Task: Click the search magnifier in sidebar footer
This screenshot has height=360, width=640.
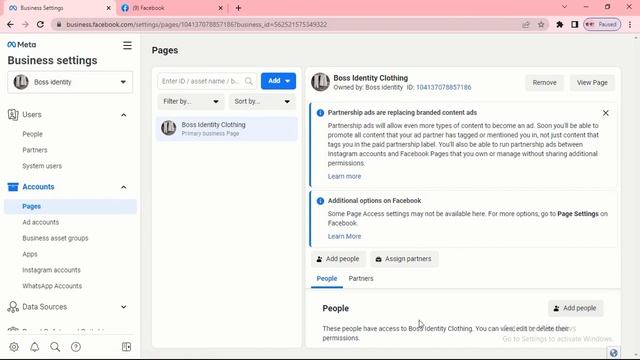Action: click(x=55, y=347)
